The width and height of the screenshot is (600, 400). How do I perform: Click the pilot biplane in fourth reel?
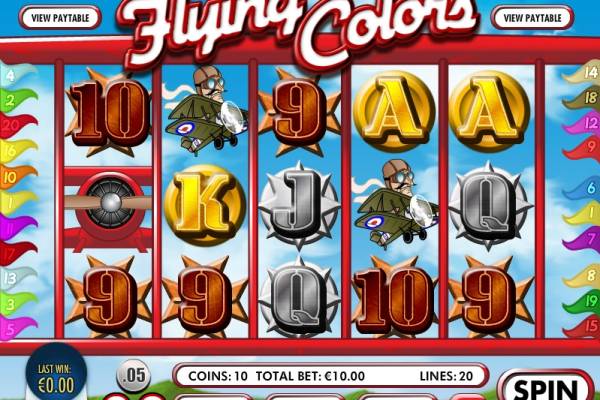click(x=395, y=204)
